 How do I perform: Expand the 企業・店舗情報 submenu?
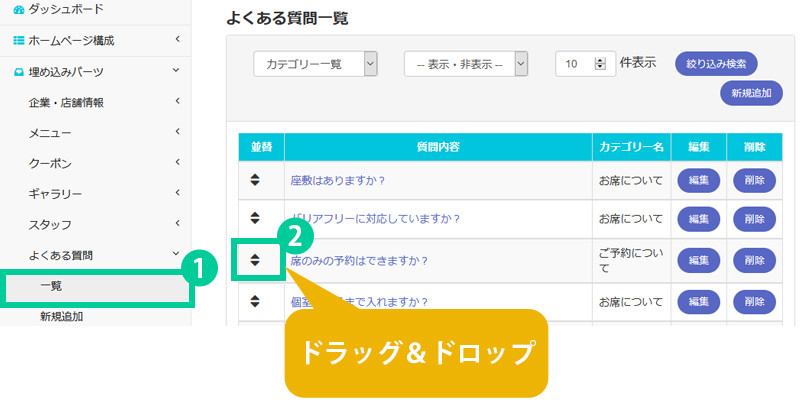(x=176, y=101)
